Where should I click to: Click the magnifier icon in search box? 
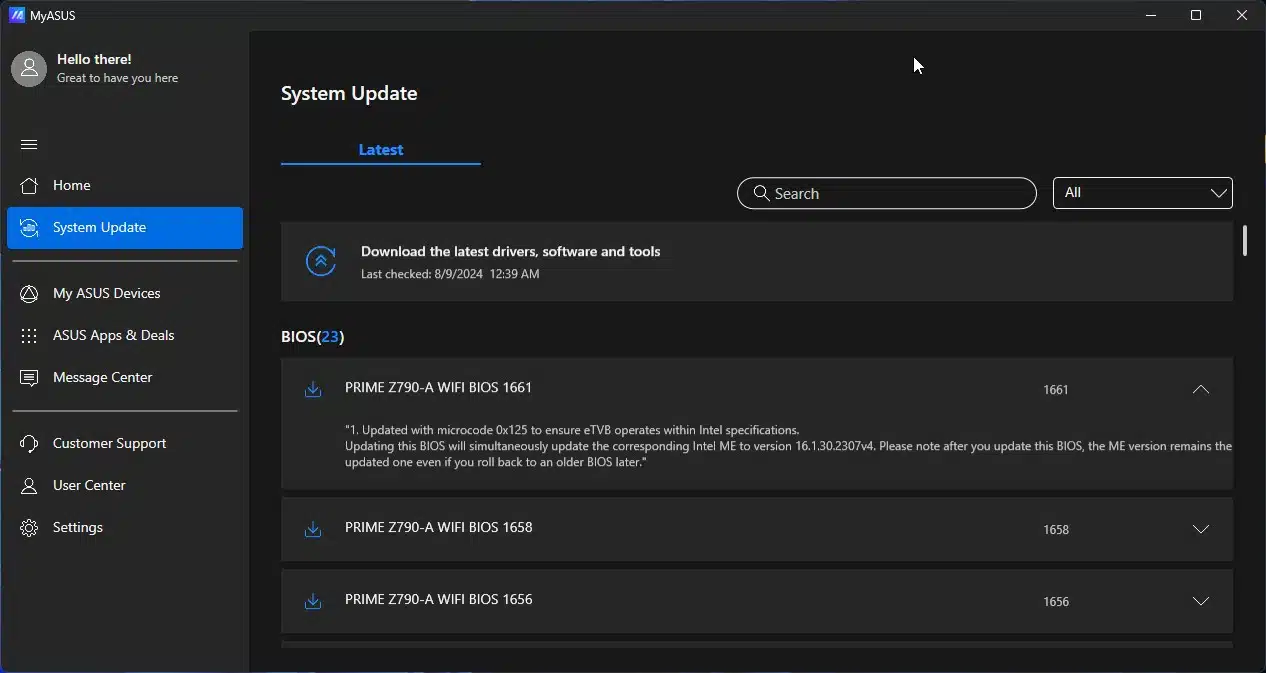pyautogui.click(x=761, y=193)
